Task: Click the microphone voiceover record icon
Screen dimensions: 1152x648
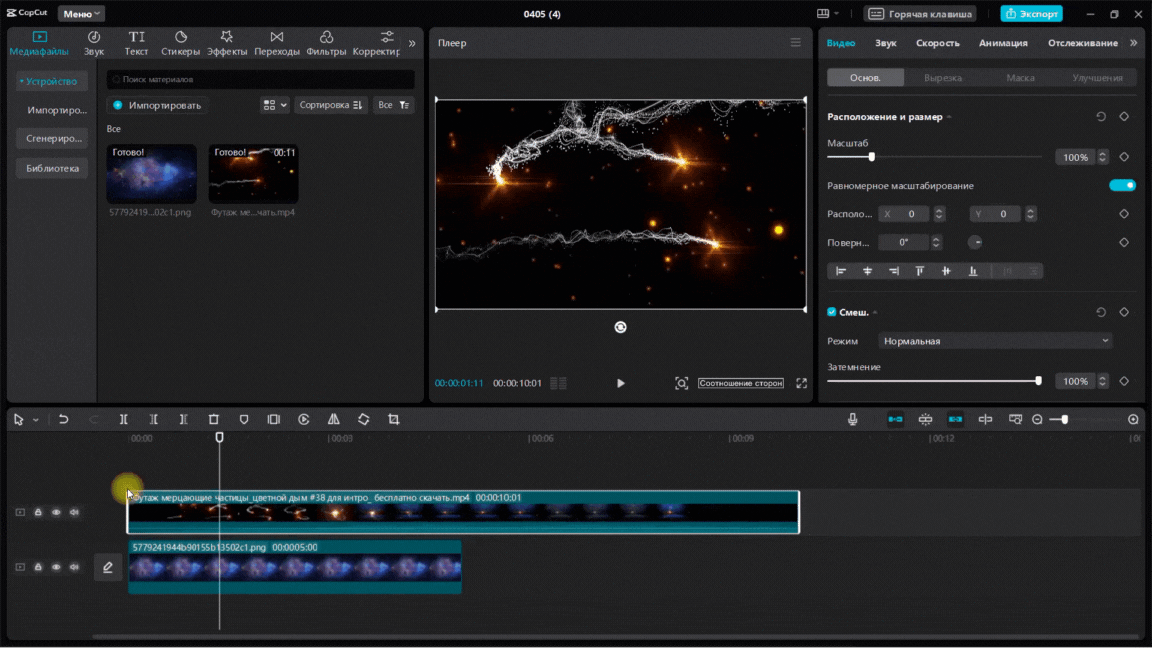Action: click(852, 420)
